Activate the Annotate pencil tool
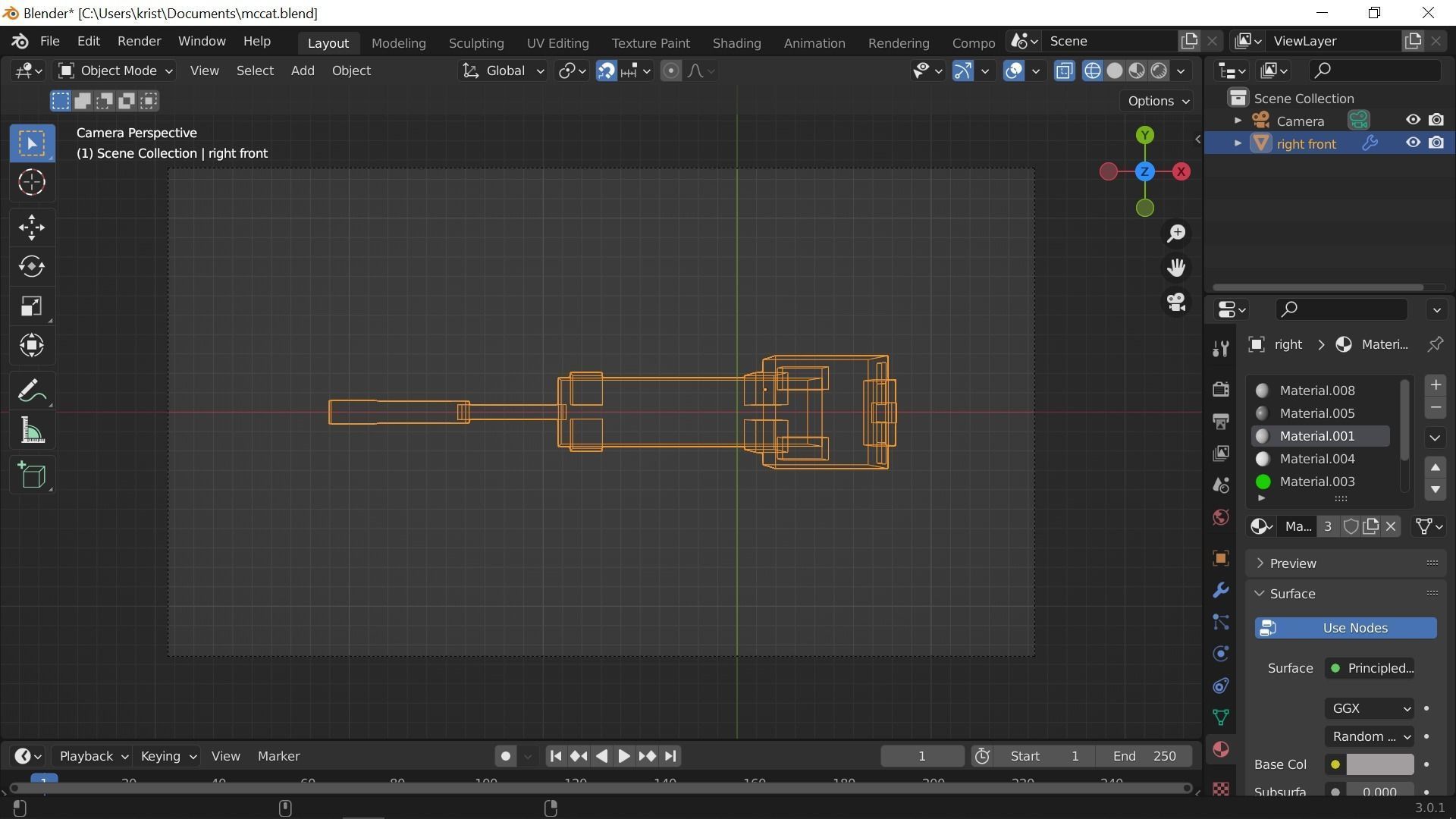The height and width of the screenshot is (819, 1456). [x=32, y=391]
